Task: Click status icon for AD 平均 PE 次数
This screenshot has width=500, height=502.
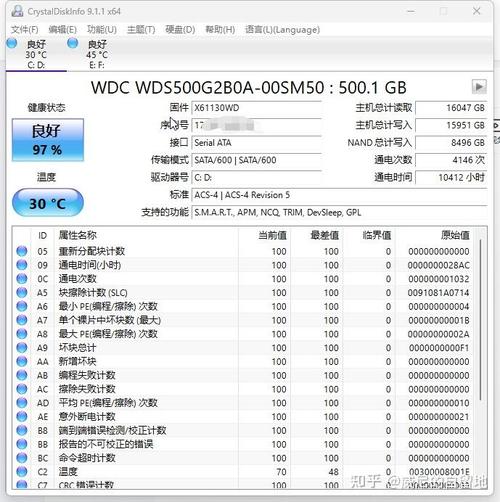Action: 22,403
